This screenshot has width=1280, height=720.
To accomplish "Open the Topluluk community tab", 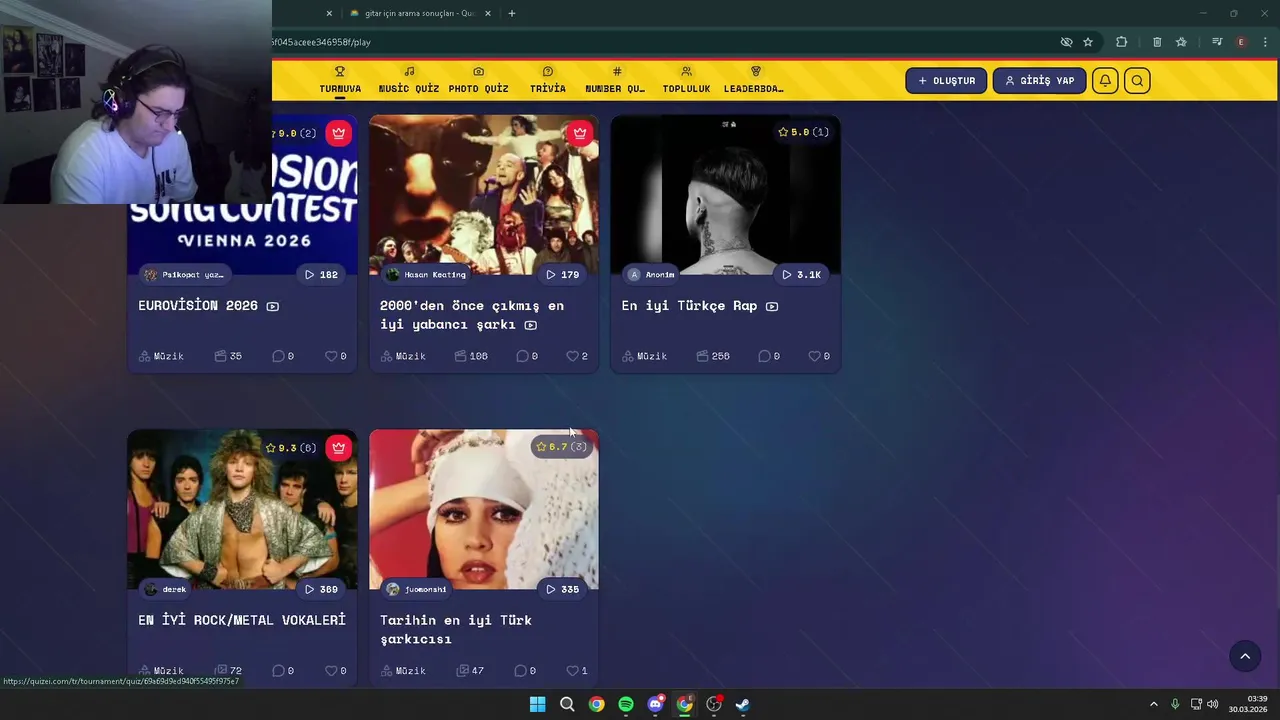I will [x=686, y=80].
